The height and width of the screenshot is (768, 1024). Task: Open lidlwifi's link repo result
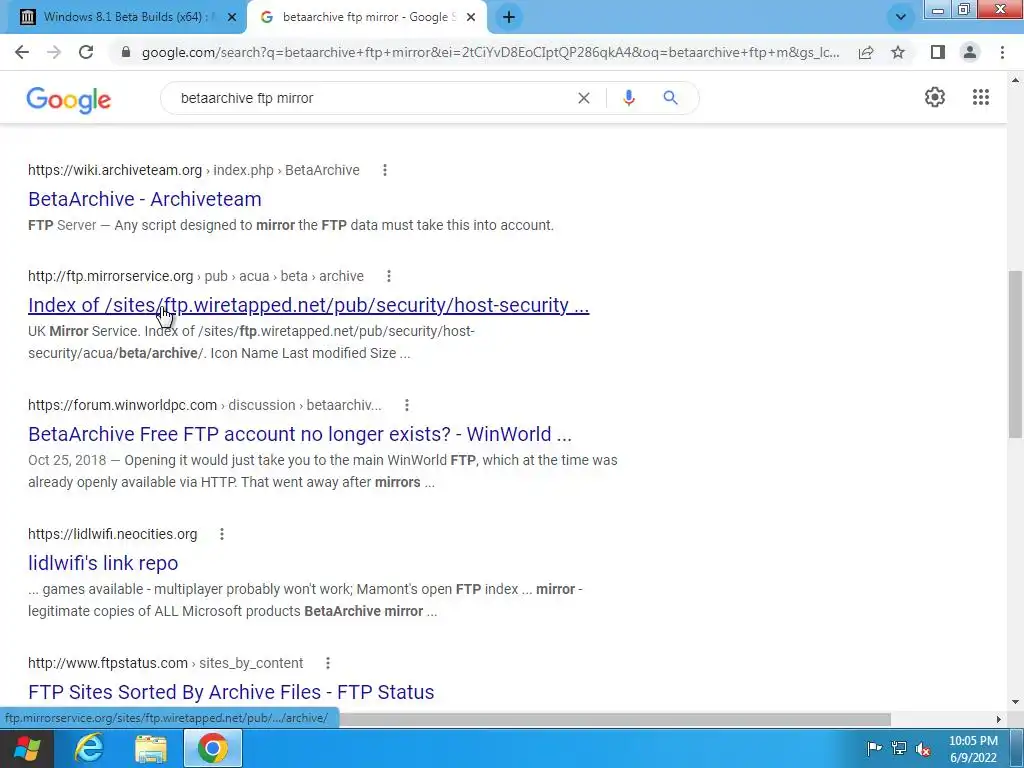[103, 563]
